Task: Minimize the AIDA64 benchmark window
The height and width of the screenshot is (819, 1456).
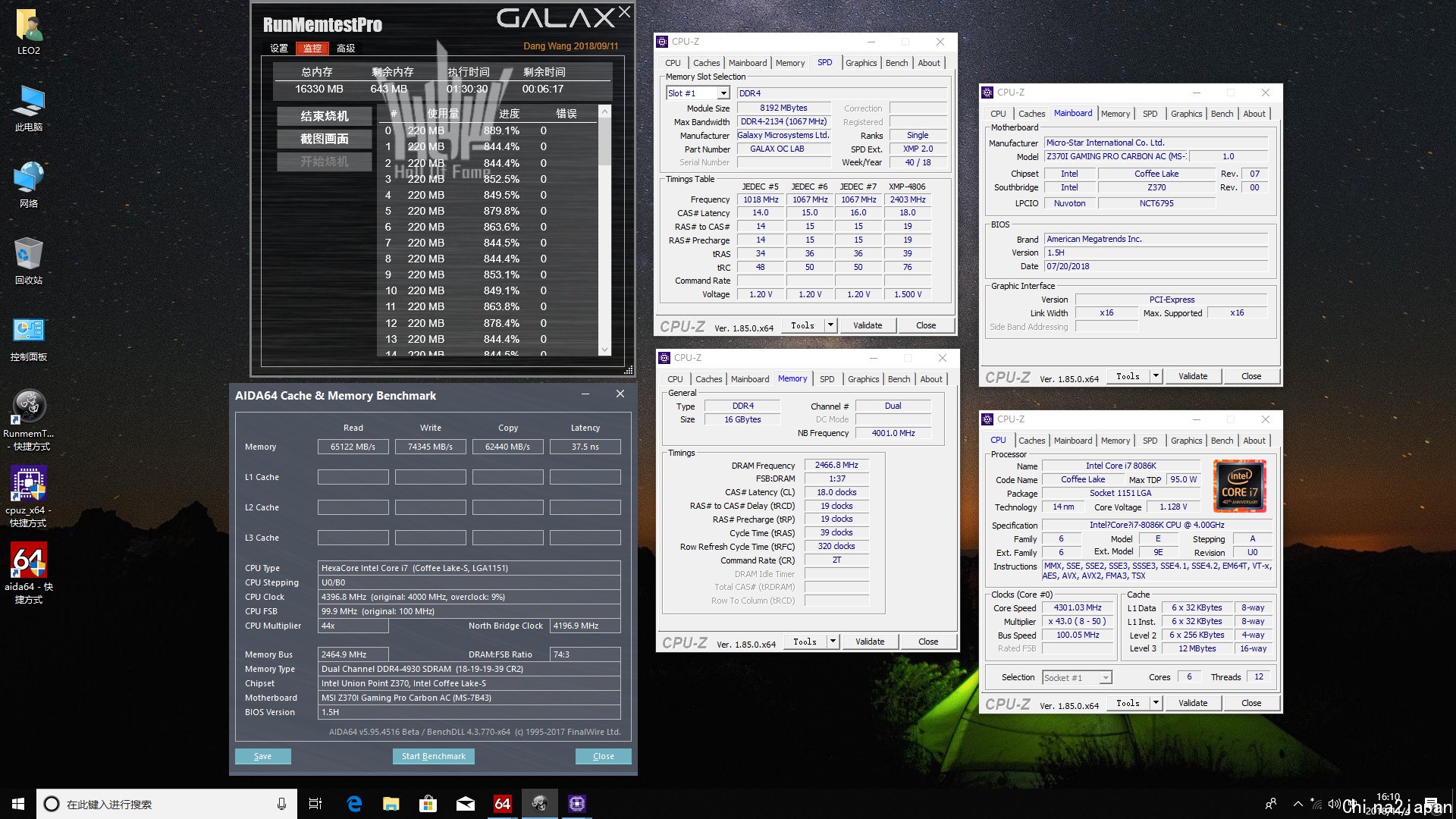Action: click(585, 394)
